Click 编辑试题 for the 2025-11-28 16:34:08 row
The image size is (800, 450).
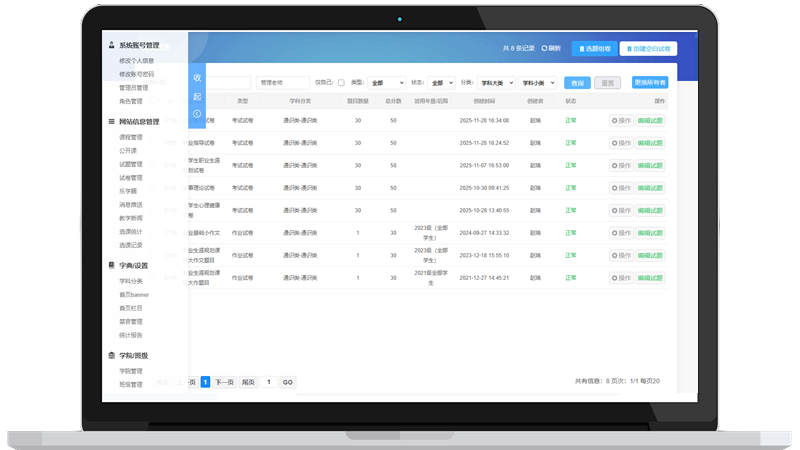[650, 120]
